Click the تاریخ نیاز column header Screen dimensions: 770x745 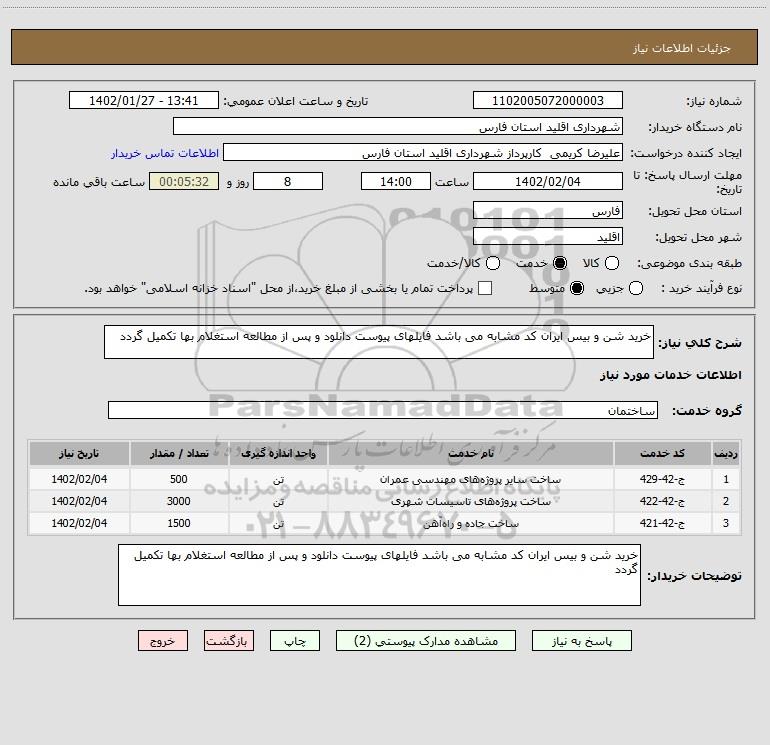click(x=79, y=453)
